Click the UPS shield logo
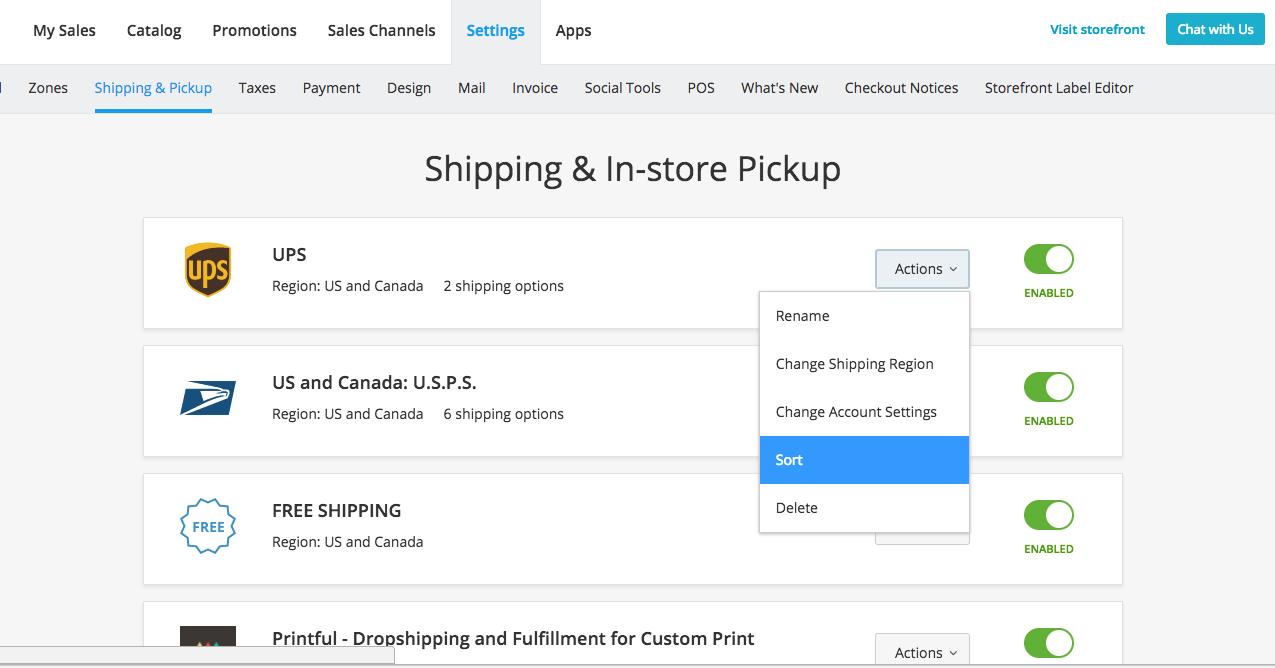Image resolution: width=1275 pixels, height=668 pixels. point(208,270)
